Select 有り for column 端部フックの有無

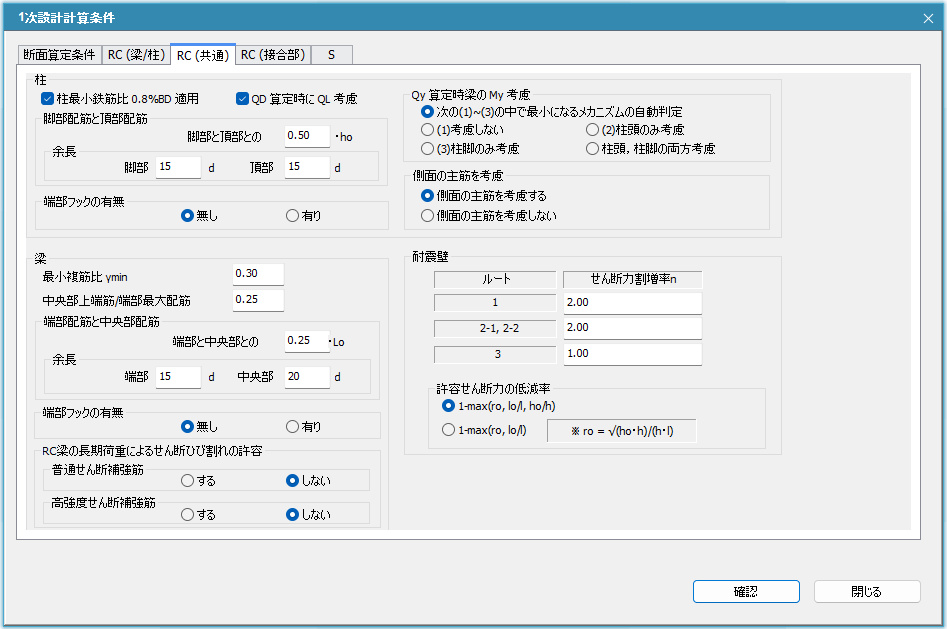[304, 216]
